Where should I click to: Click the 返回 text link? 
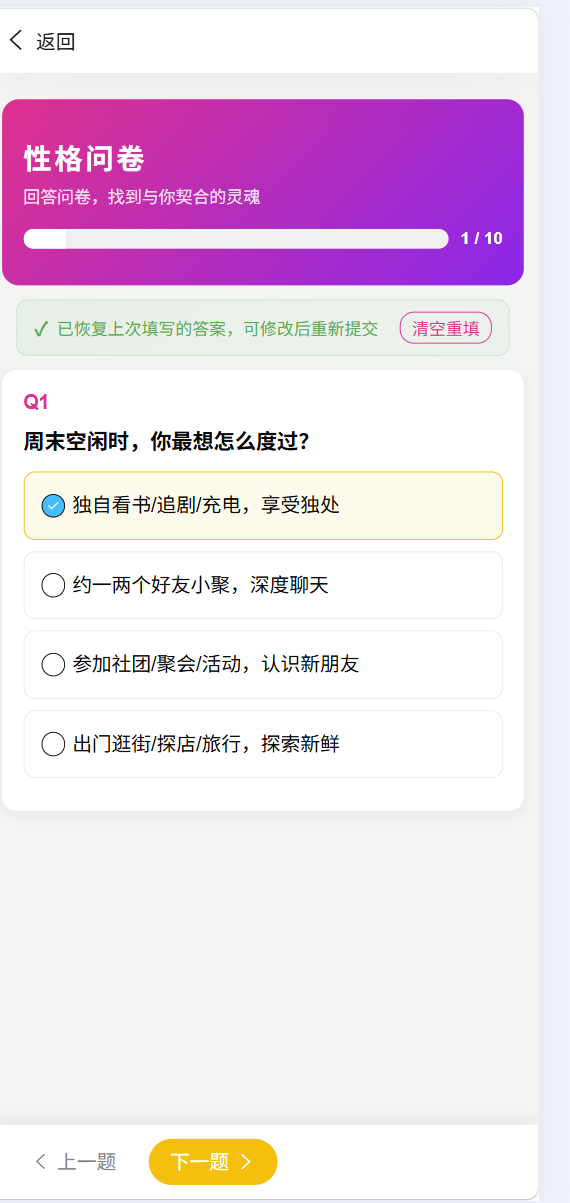[56, 41]
